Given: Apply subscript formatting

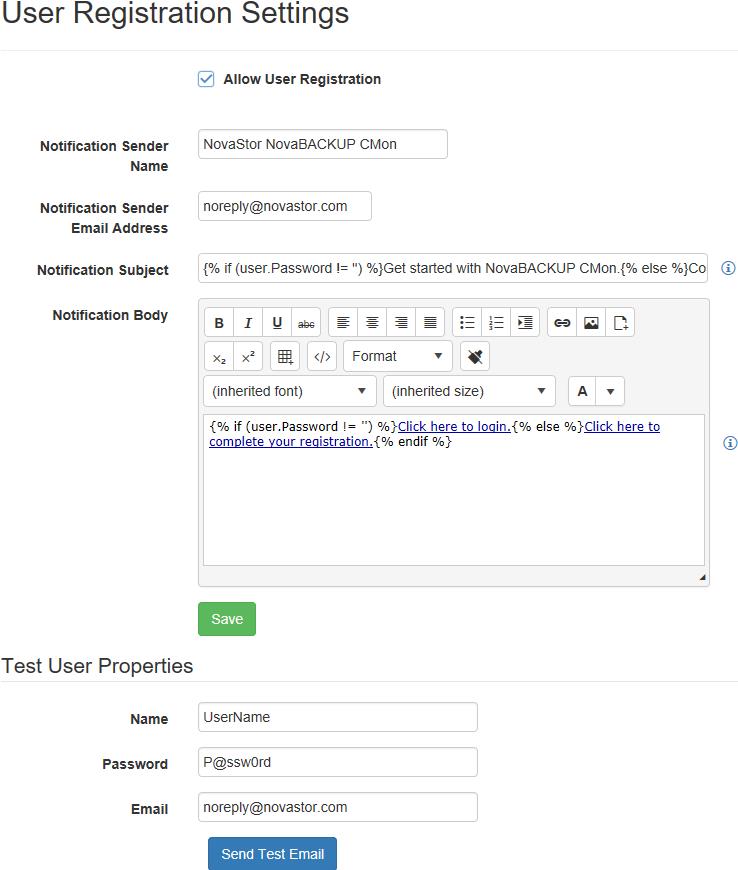Looking at the screenshot, I should coord(219,357).
